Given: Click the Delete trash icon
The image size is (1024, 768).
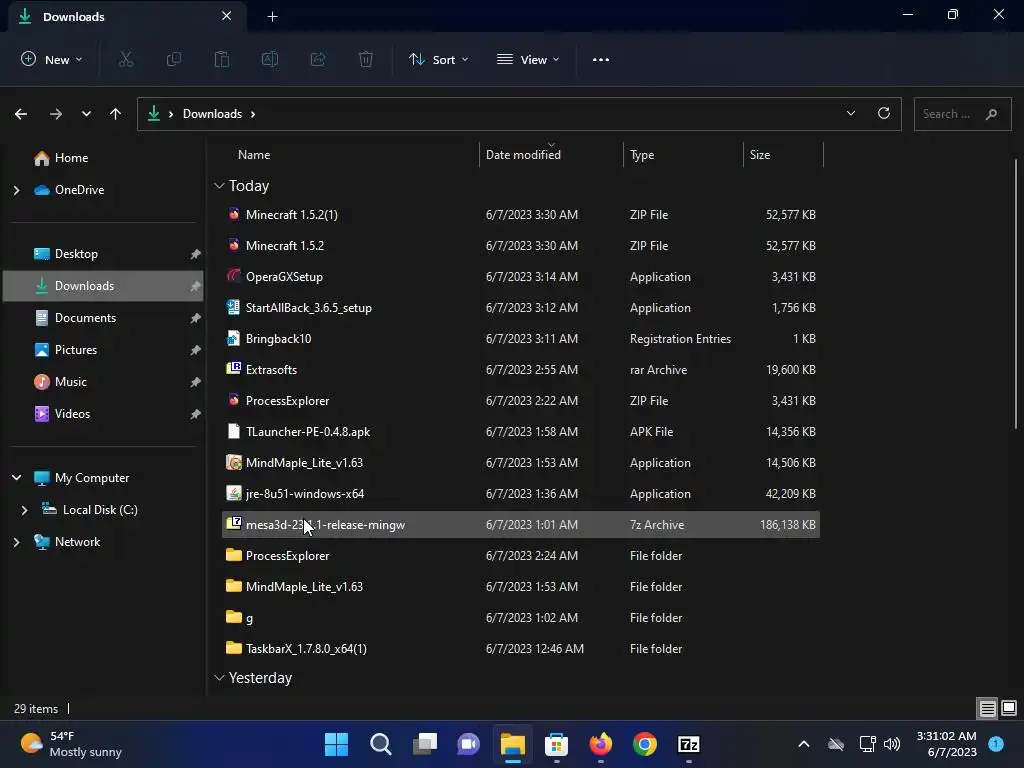Looking at the screenshot, I should pos(366,59).
